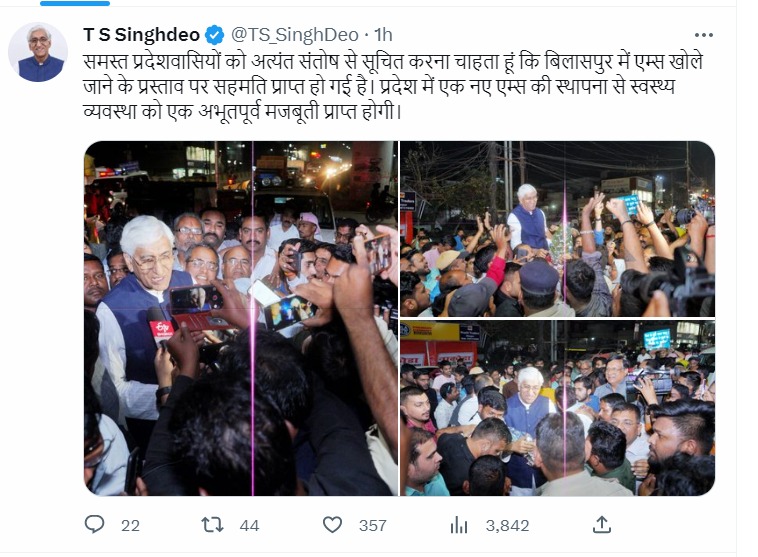Open T S Singhdeo profile avatar

click(x=38, y=52)
